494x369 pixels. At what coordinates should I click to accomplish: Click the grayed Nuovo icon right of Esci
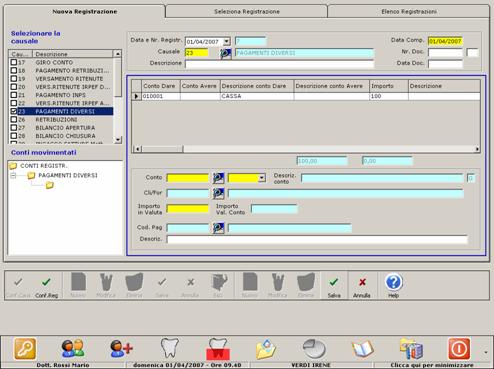pyautogui.click(x=250, y=282)
